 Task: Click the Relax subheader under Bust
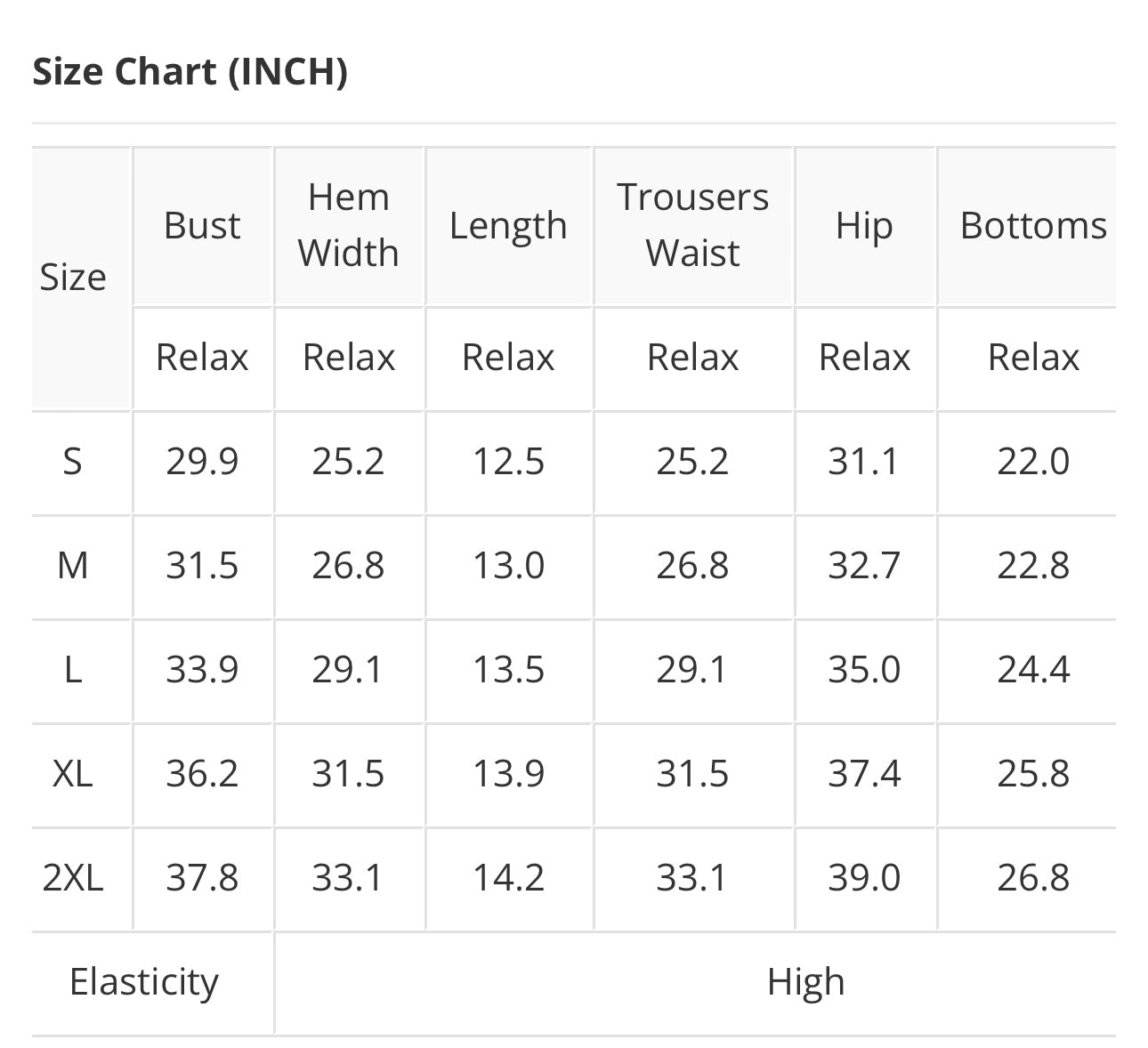(202, 358)
